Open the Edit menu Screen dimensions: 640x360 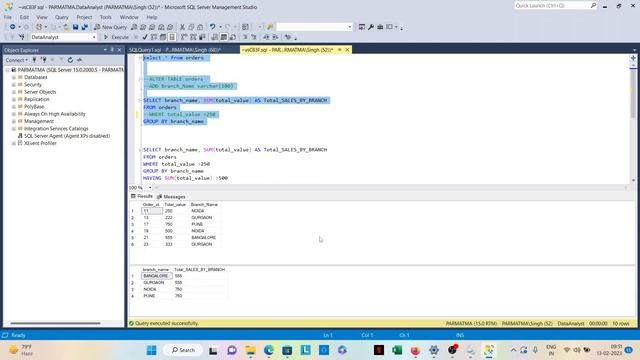click(x=24, y=17)
